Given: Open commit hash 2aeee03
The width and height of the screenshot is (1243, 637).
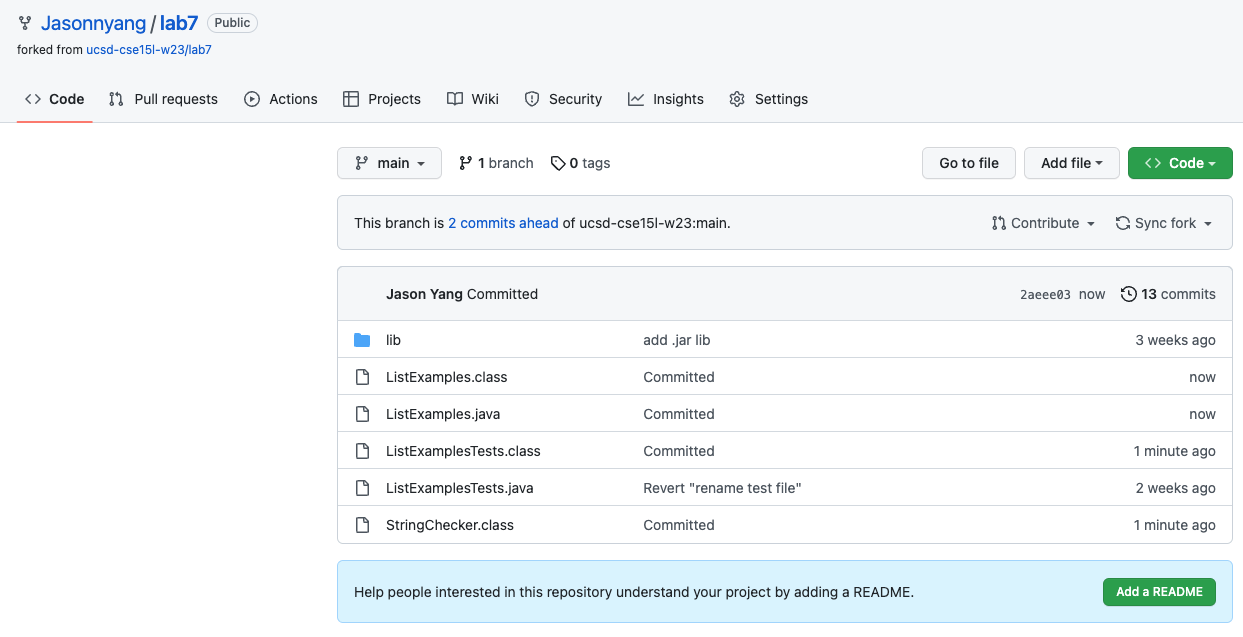Looking at the screenshot, I should tap(1045, 294).
